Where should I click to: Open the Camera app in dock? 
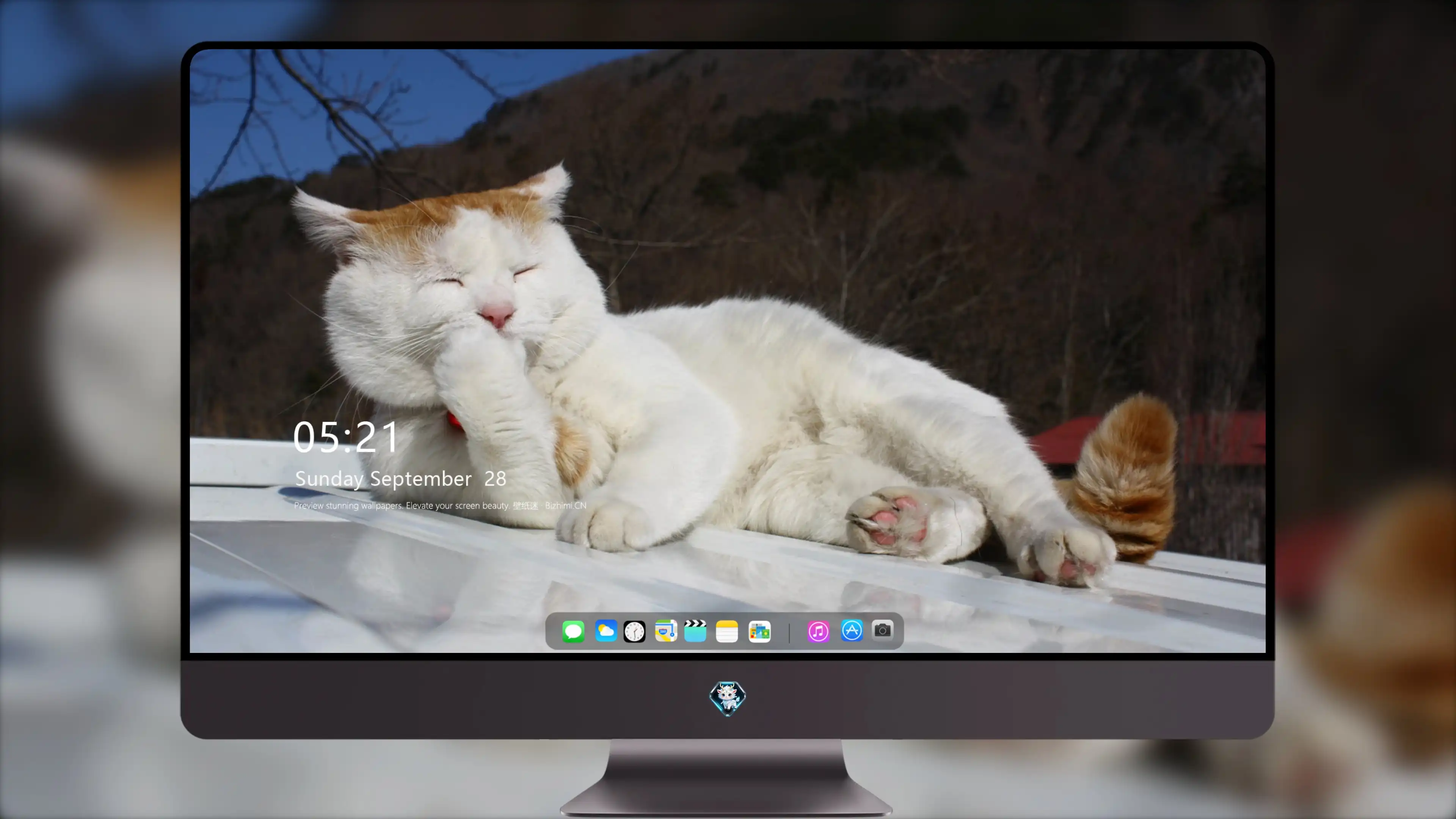[882, 630]
